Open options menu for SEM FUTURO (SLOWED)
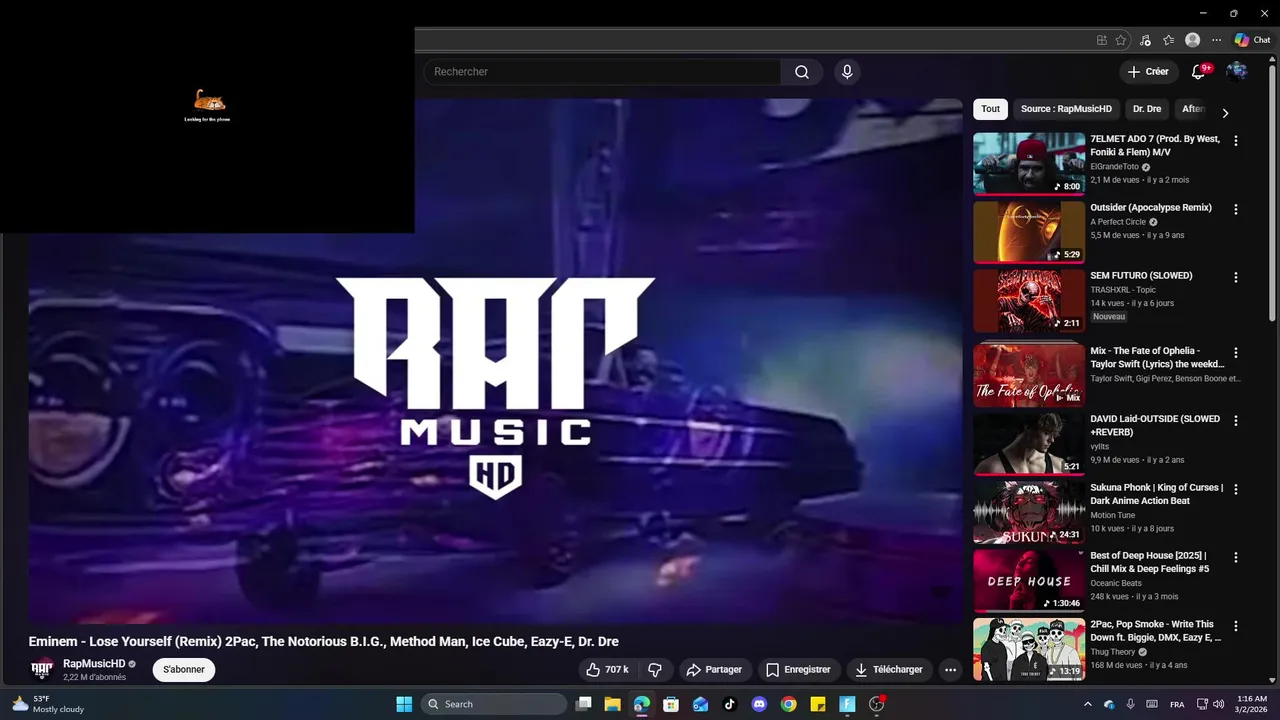Image resolution: width=1280 pixels, height=720 pixels. click(x=1236, y=278)
